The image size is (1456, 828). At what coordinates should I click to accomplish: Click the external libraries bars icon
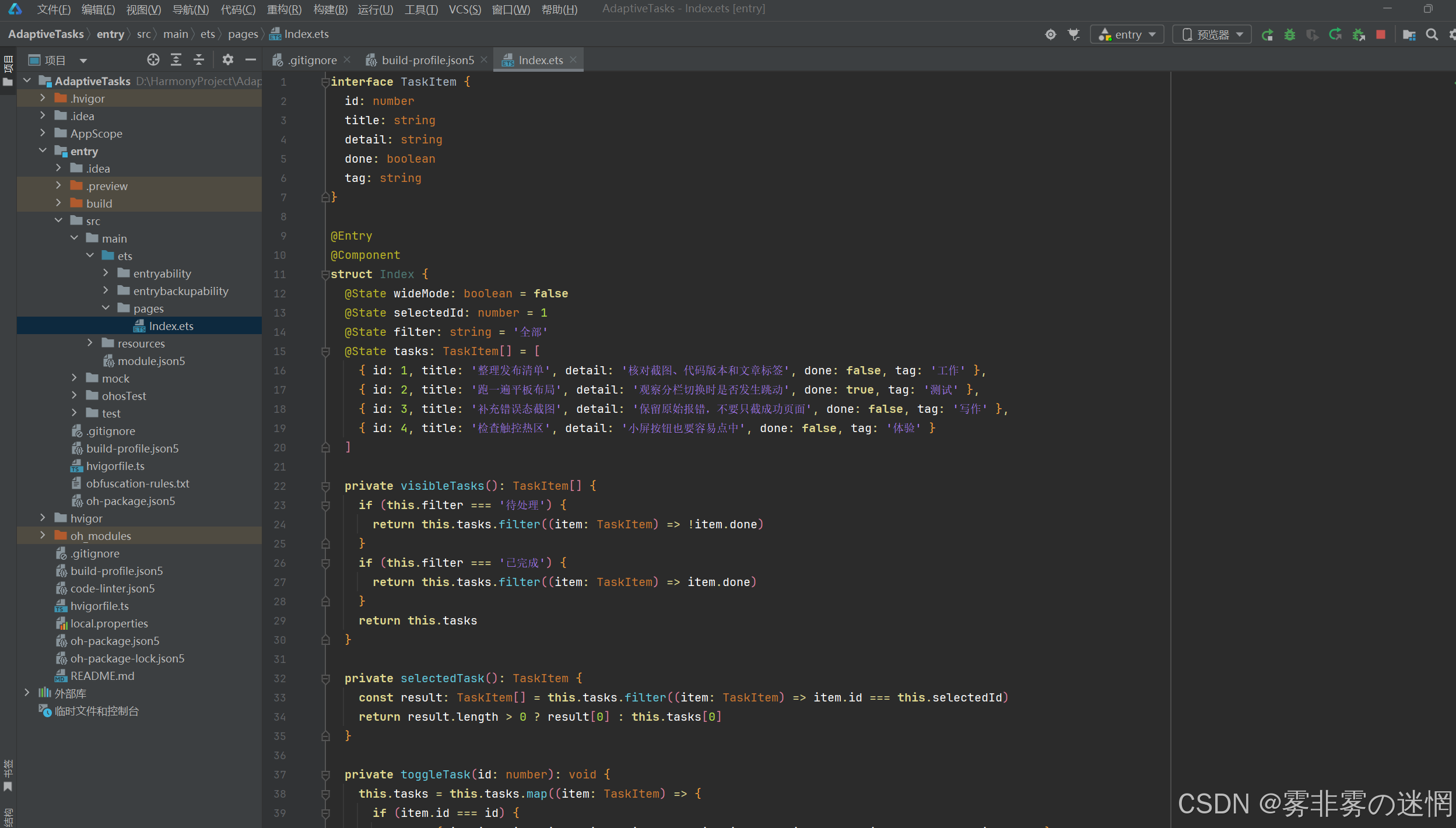pyautogui.click(x=45, y=693)
